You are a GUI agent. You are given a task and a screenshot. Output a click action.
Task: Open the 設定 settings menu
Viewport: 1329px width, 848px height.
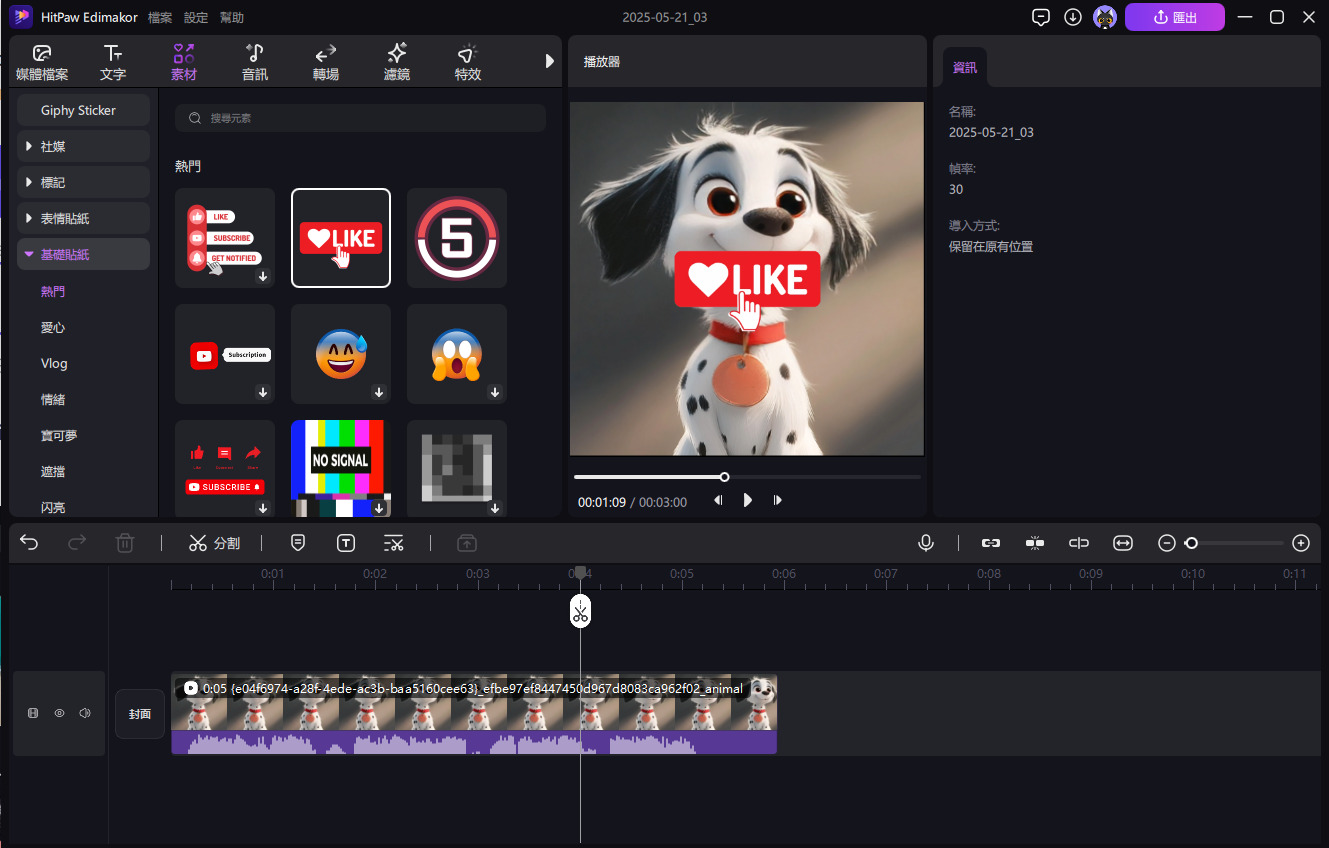click(x=196, y=18)
